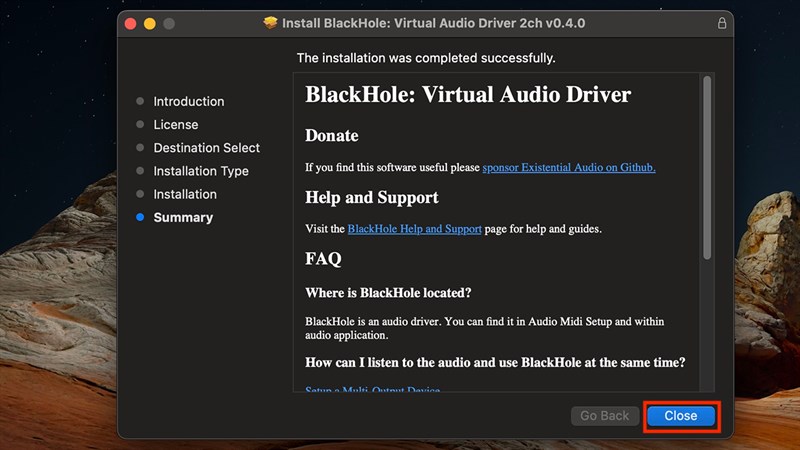Click the Go Back button
800x450 pixels.
tap(605, 416)
